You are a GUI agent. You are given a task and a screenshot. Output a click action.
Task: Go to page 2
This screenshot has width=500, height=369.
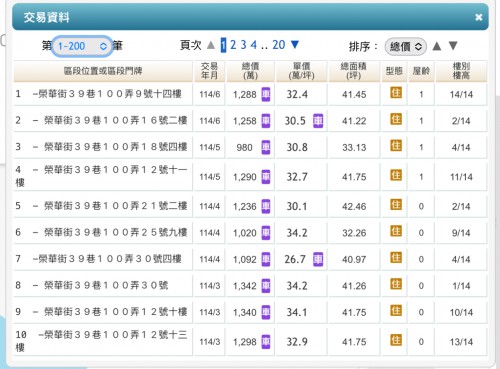coord(233,45)
